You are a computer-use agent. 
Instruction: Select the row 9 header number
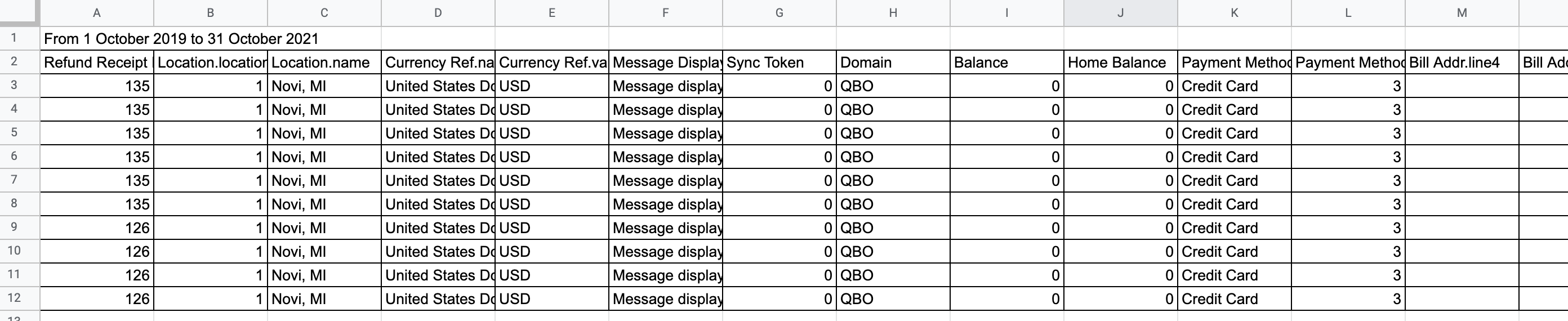click(14, 227)
